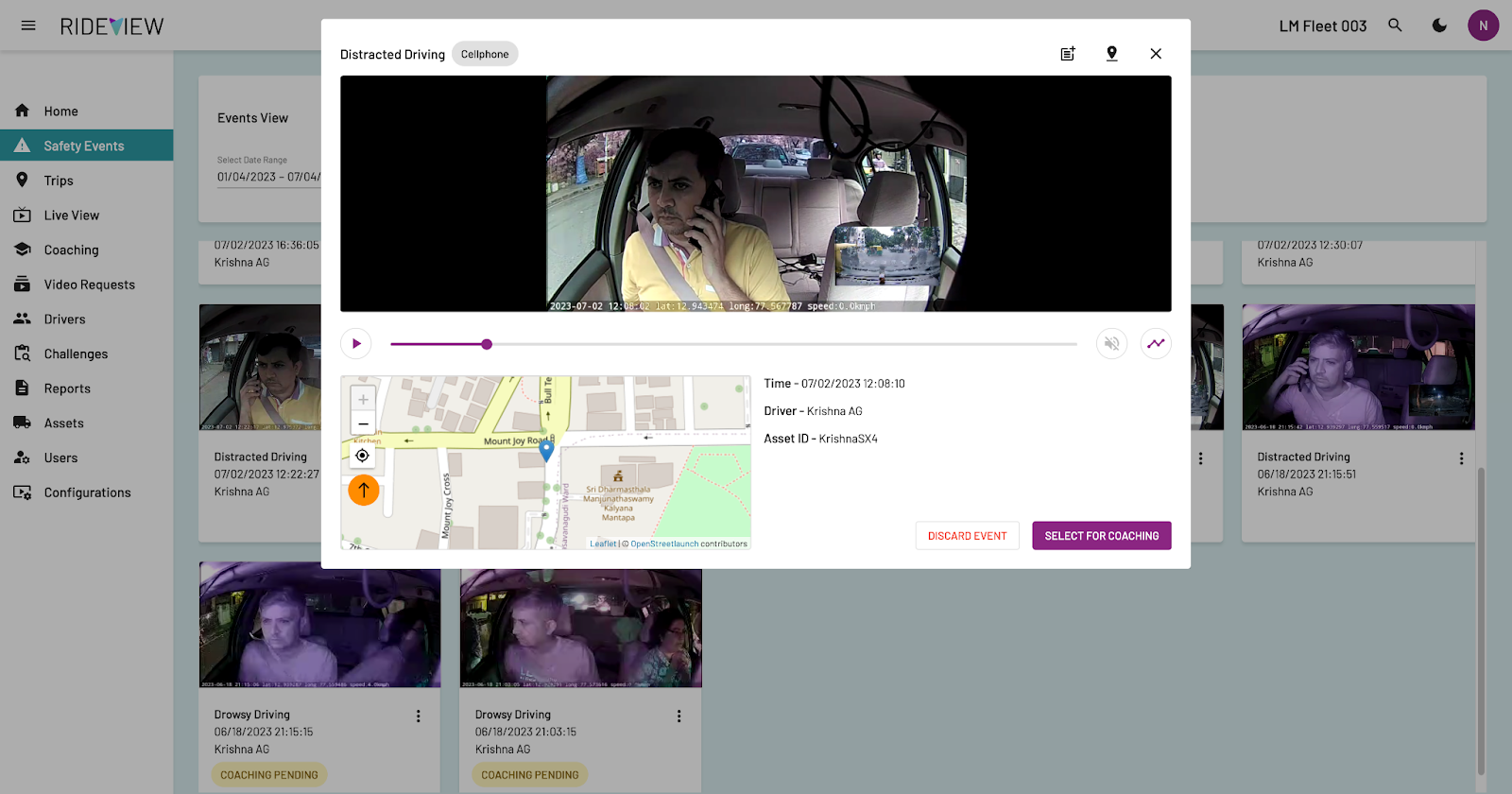Click the orange arrow direction button
This screenshot has height=794, width=1512.
(x=364, y=491)
